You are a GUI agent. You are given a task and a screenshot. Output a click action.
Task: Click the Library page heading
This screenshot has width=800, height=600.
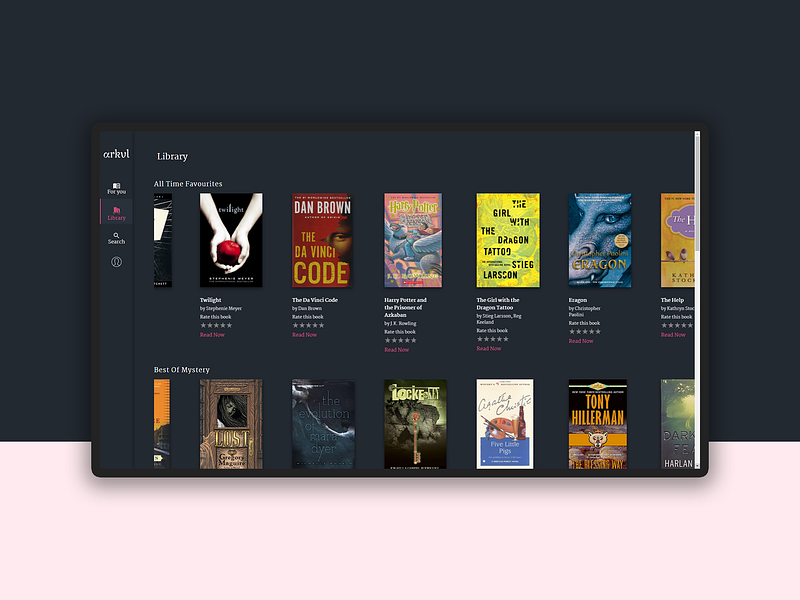click(172, 156)
